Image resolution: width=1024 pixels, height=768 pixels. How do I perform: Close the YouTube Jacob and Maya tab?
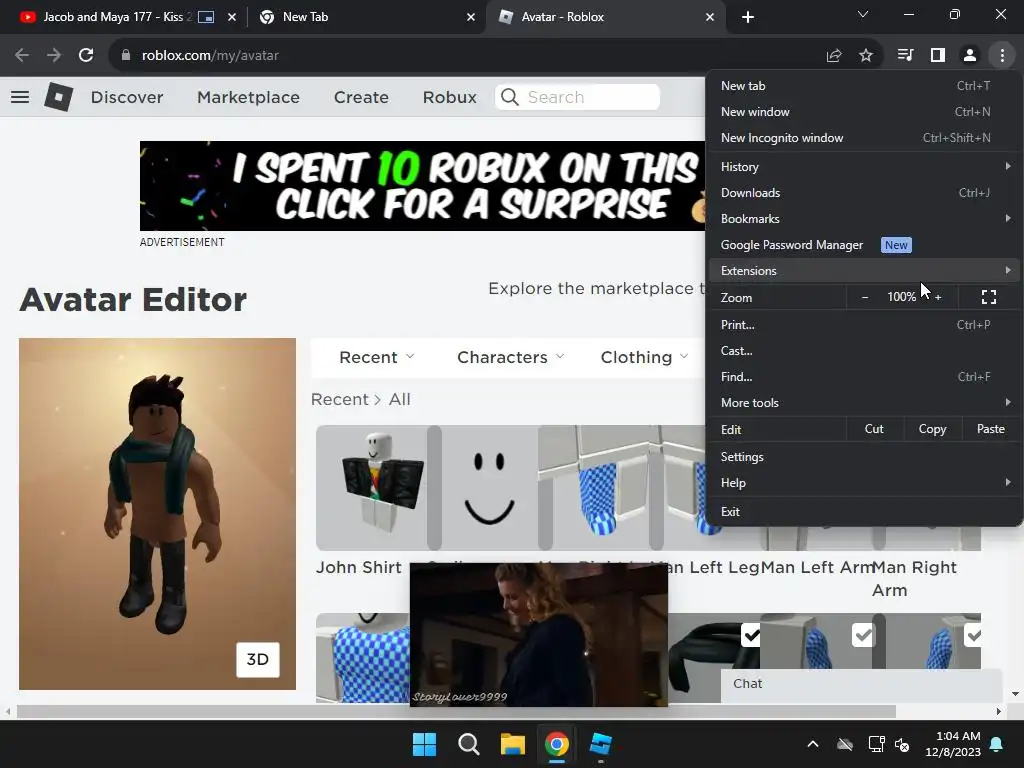232,17
